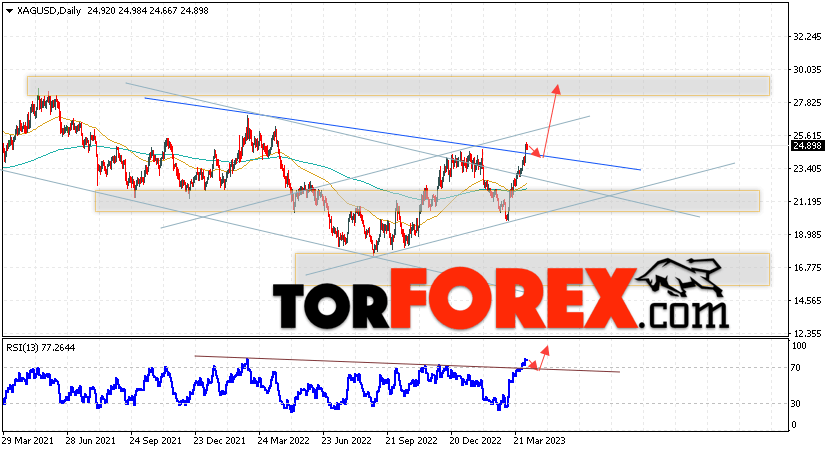Open the XAGUSD symbol dropdown arrow
The image size is (829, 452).
[x=9, y=11]
